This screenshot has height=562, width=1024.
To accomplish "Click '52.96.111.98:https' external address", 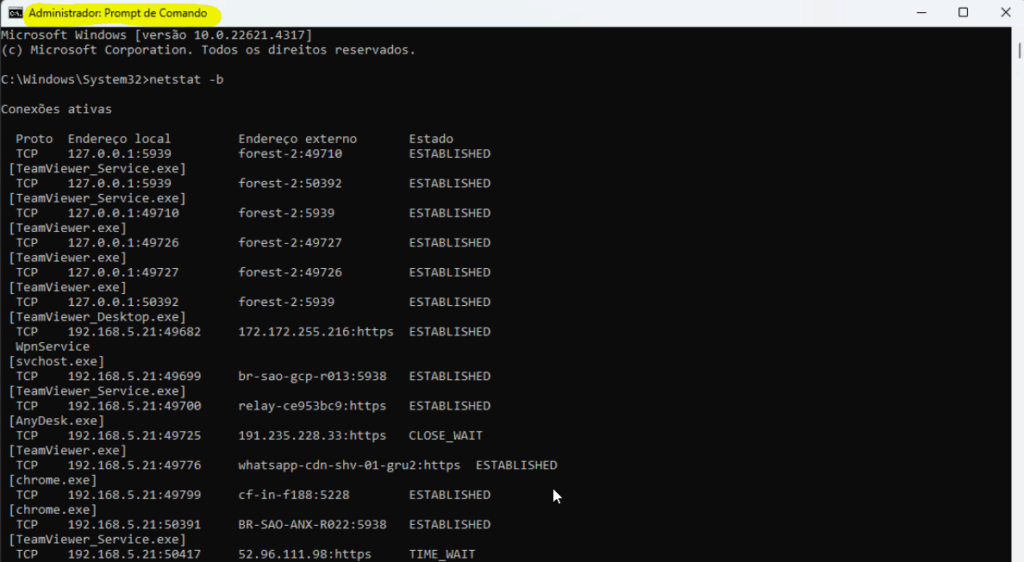I will coord(304,554).
